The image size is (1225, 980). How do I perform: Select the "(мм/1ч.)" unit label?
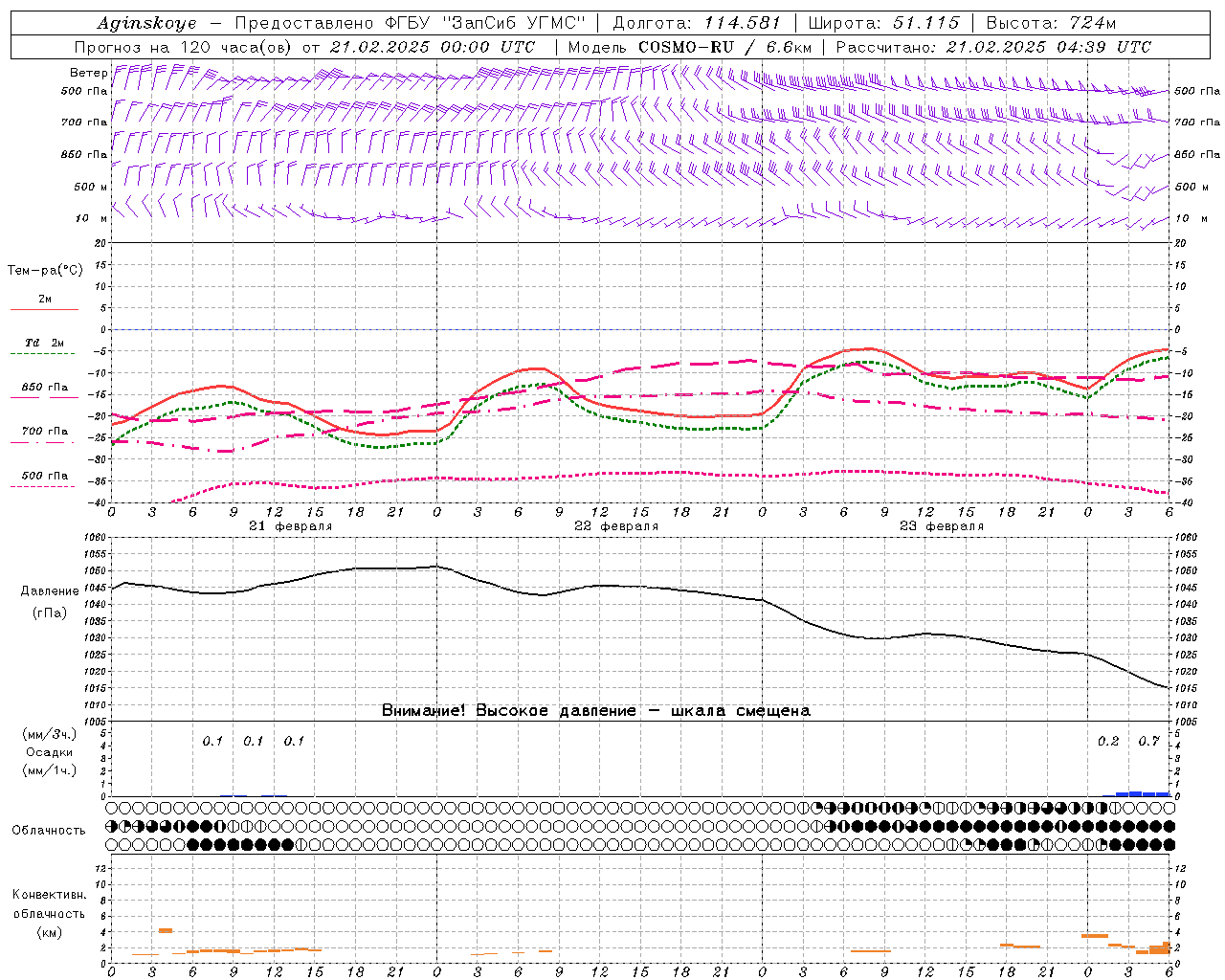click(49, 770)
